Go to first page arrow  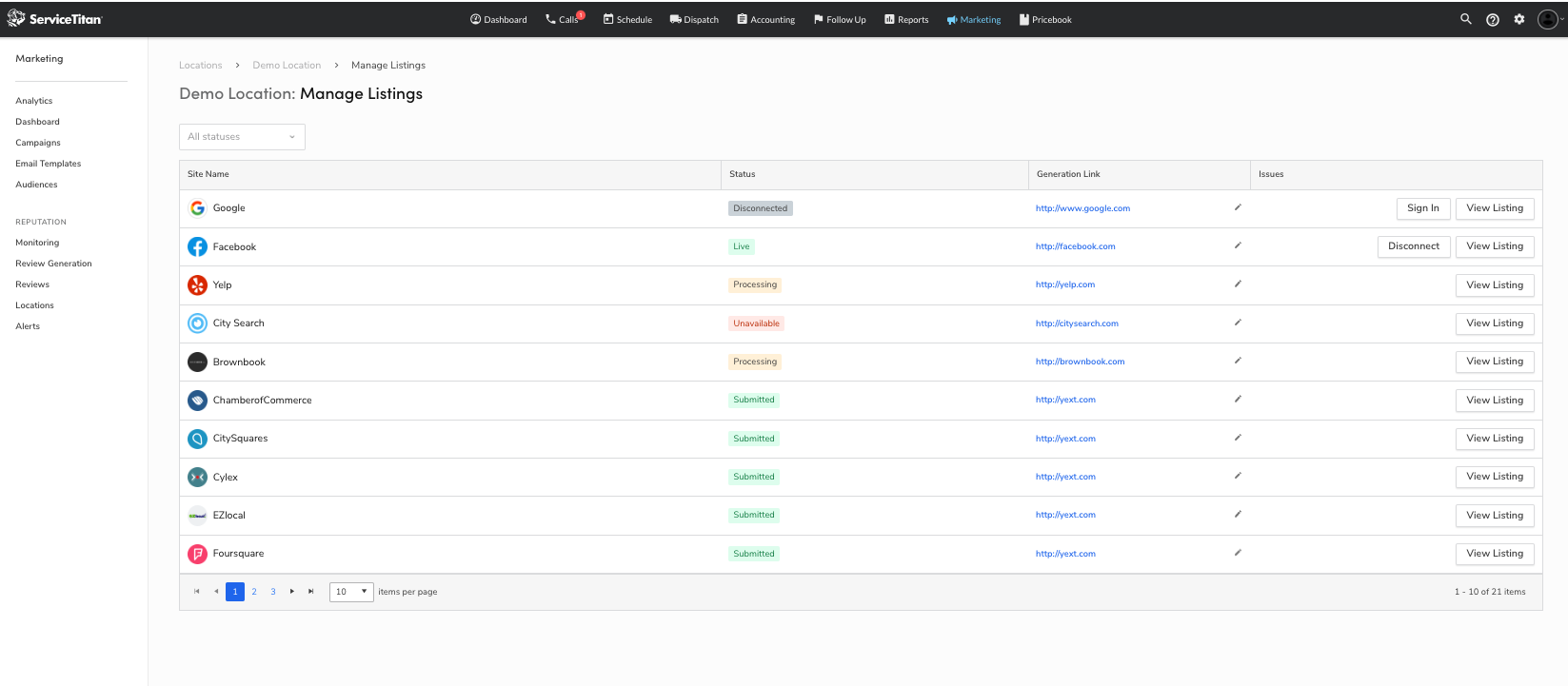(197, 592)
